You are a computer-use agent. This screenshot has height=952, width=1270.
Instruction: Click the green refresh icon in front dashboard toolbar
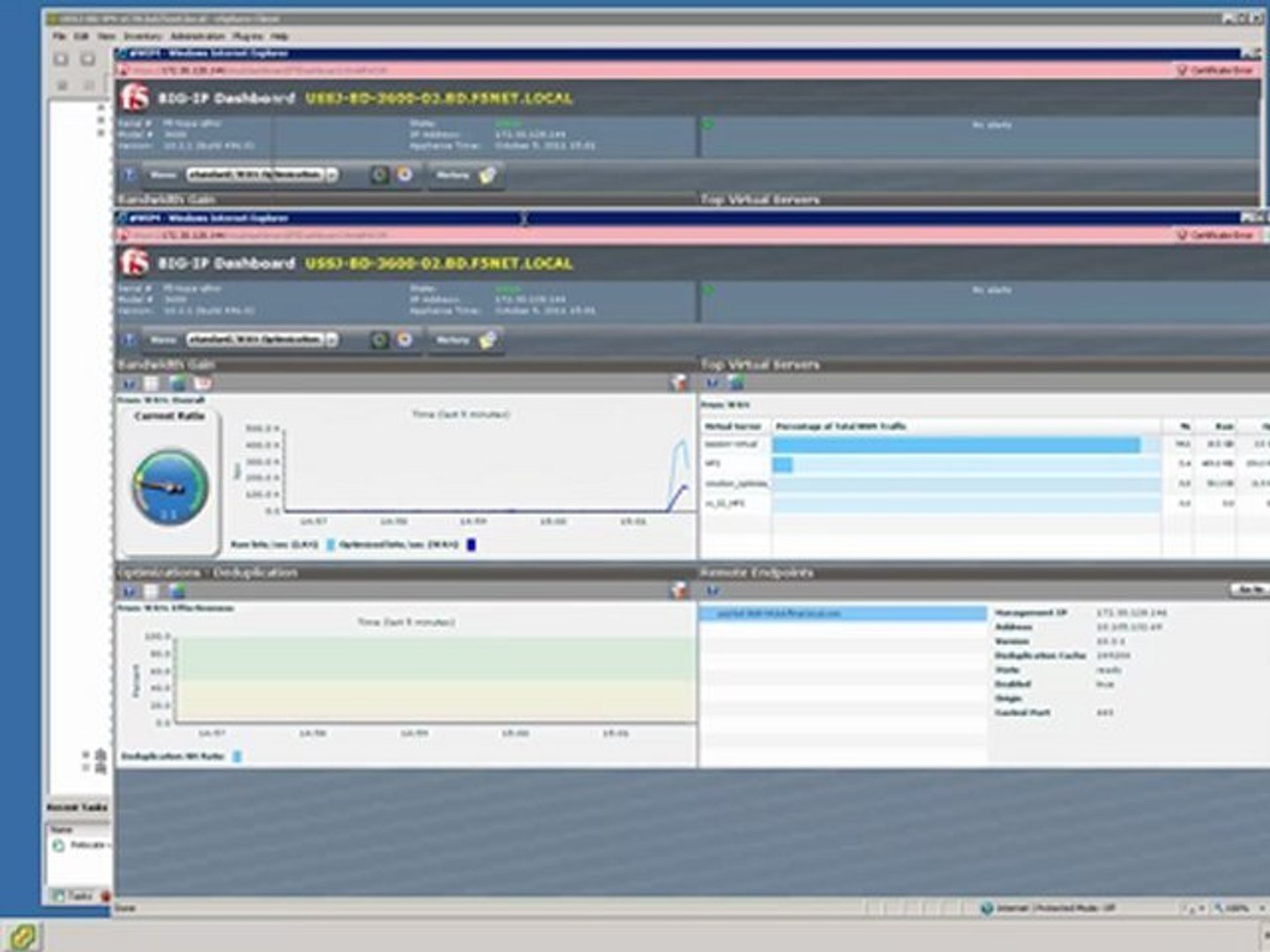coord(378,339)
